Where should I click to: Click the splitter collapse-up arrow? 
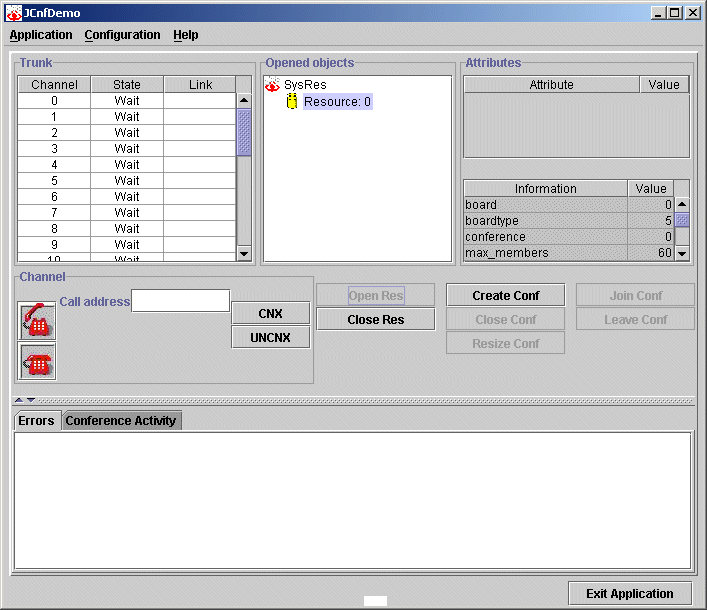click(x=18, y=400)
